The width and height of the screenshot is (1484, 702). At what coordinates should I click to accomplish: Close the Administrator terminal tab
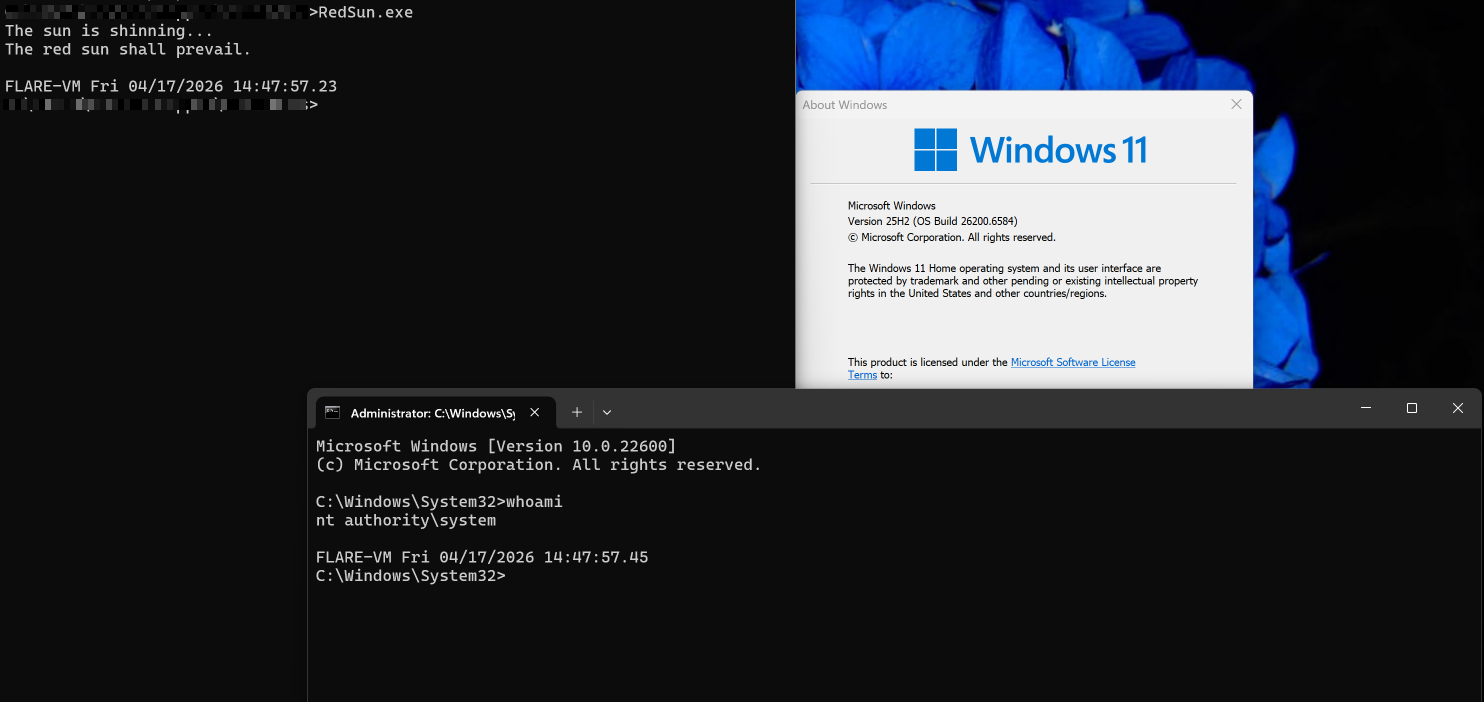[535, 412]
